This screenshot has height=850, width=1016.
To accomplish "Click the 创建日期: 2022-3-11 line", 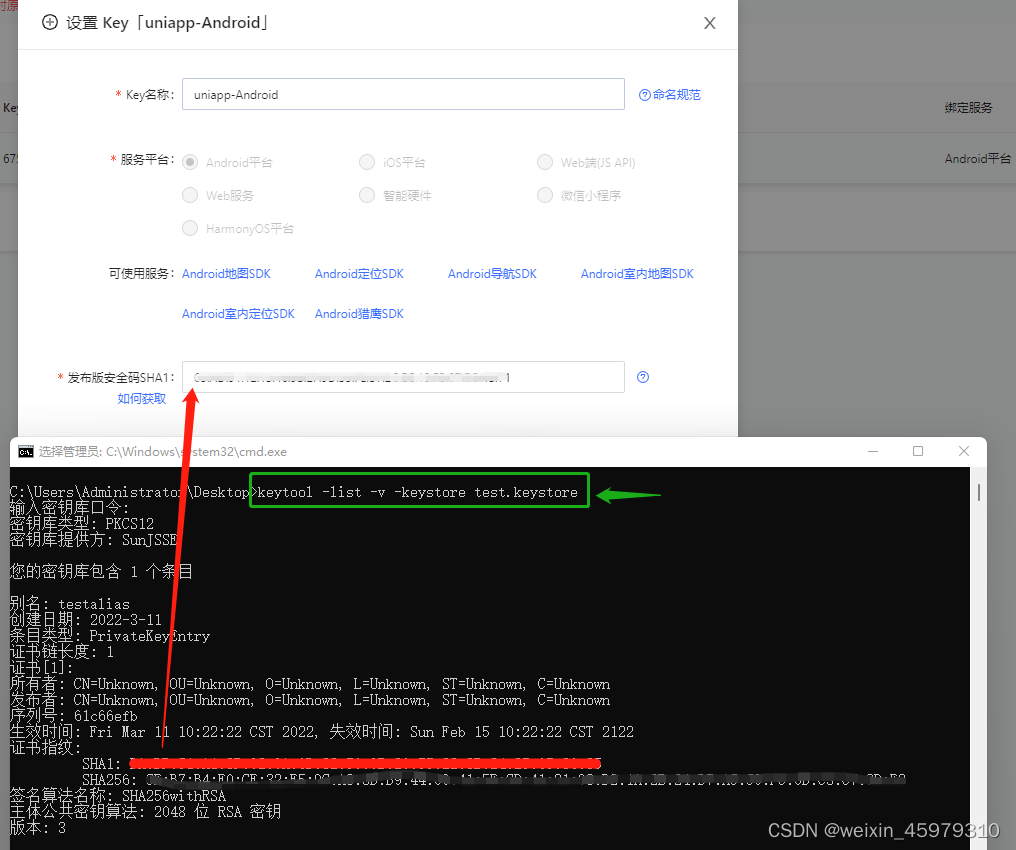I will click(x=86, y=620).
